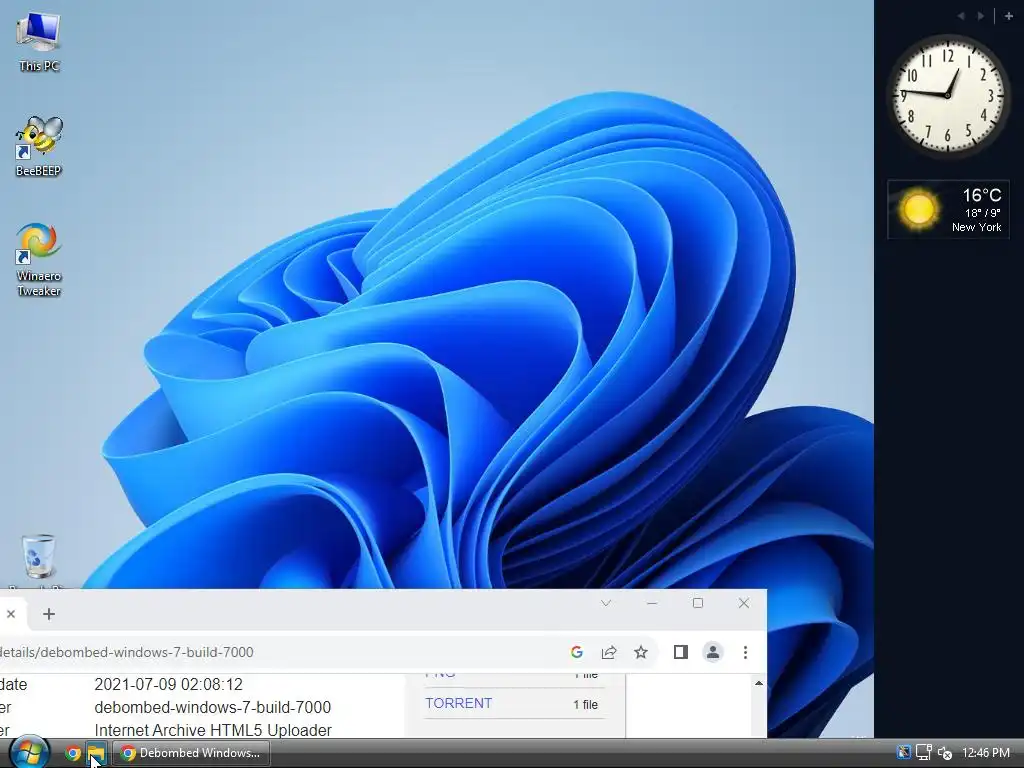1024x768 pixels.
Task: Click the debombed-windows-7-build-7000 identifier value
Action: [213, 707]
